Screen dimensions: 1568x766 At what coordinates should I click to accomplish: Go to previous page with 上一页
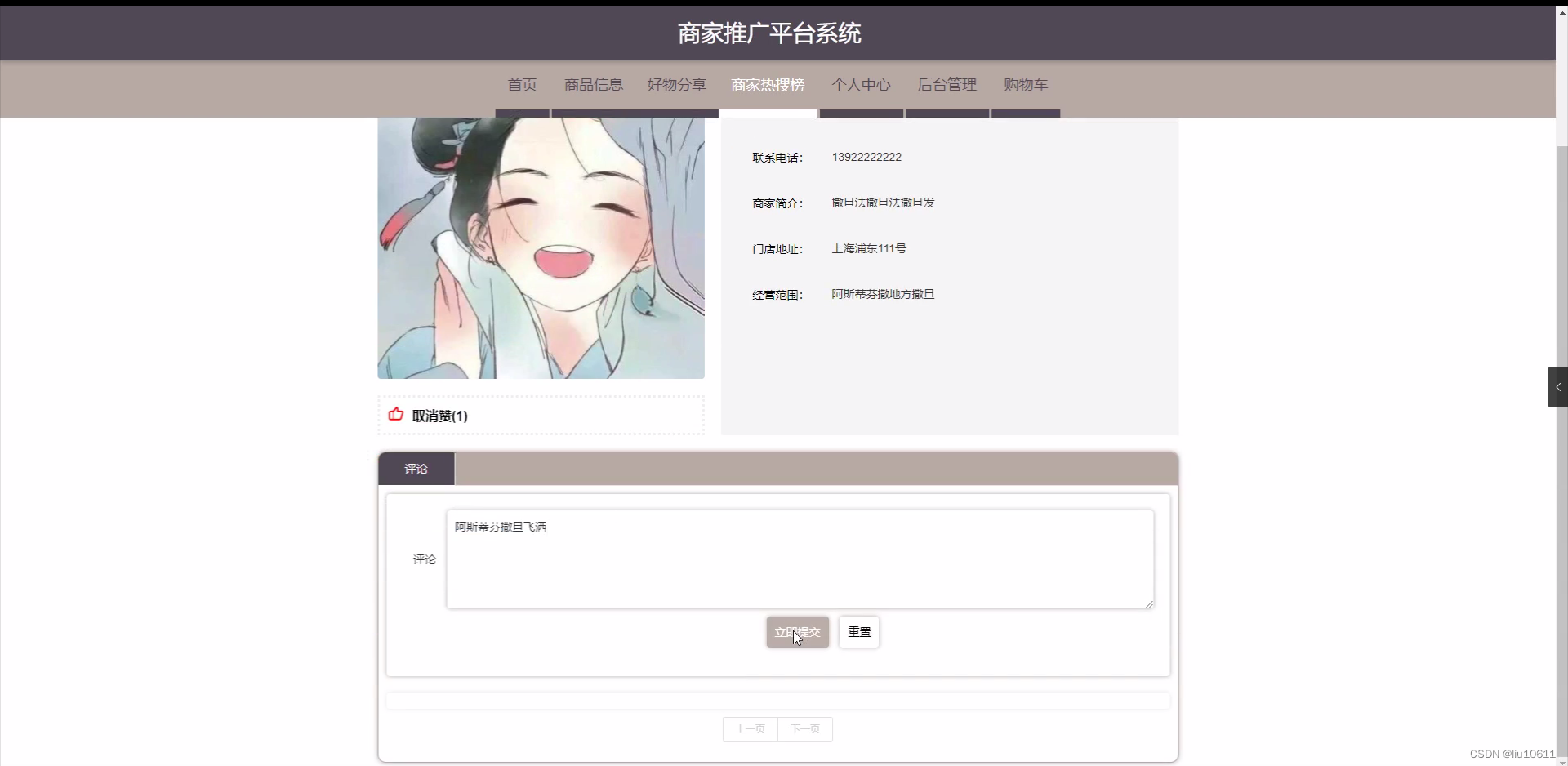point(751,729)
